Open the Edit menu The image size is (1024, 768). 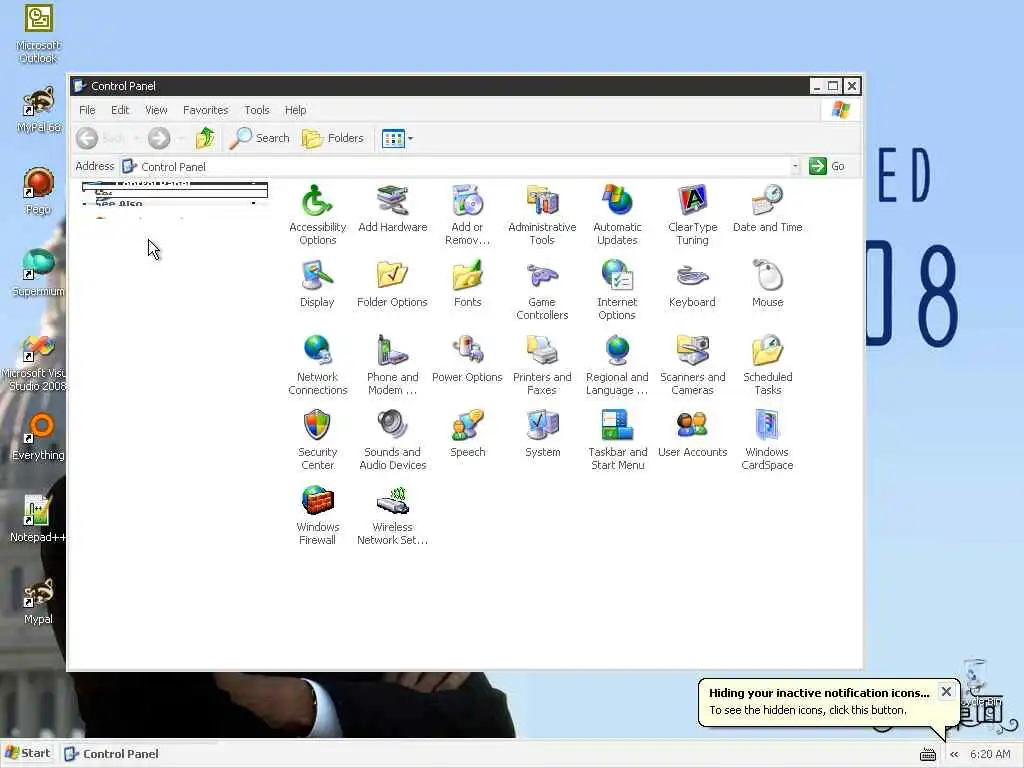(x=120, y=110)
